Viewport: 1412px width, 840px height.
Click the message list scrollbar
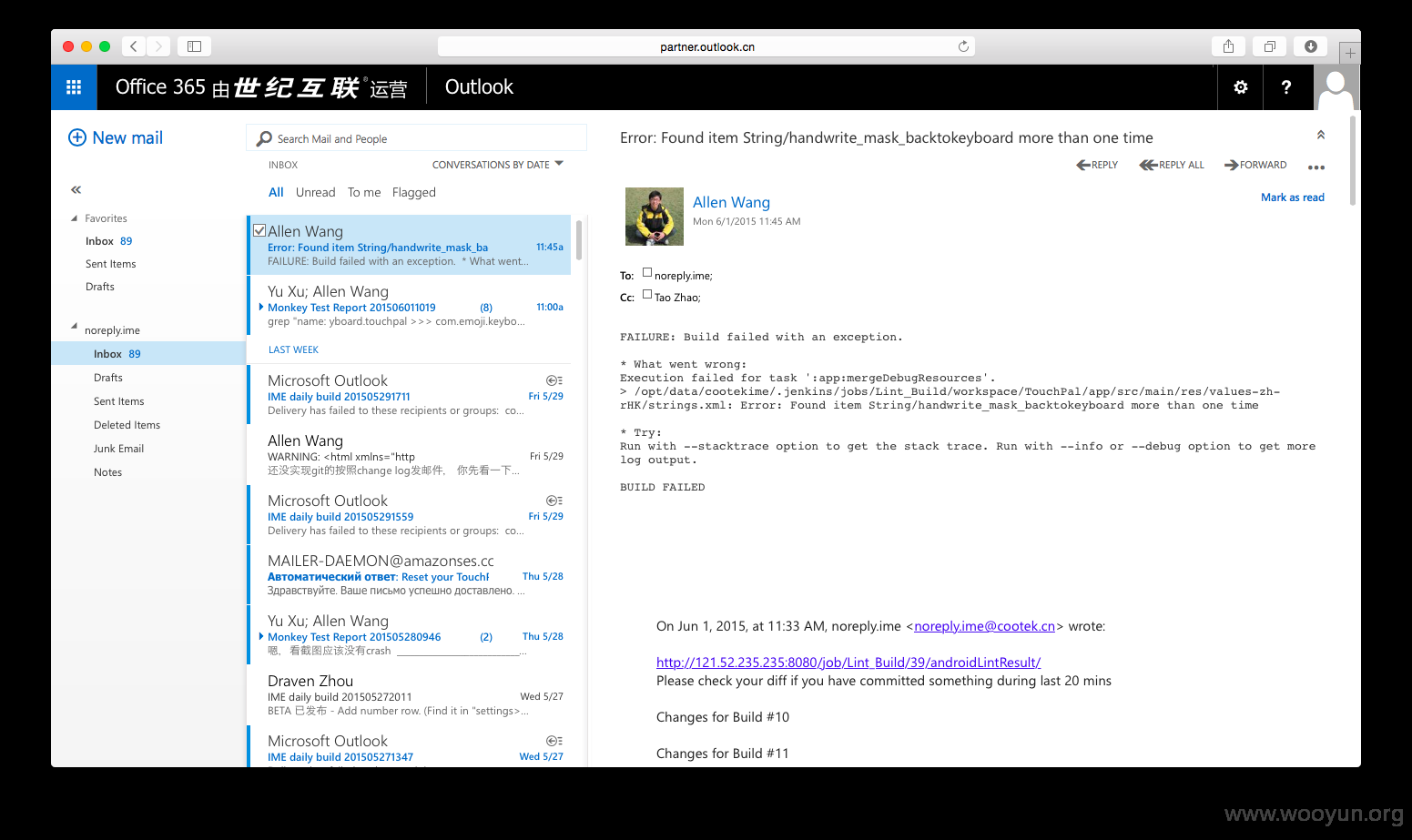tap(579, 240)
